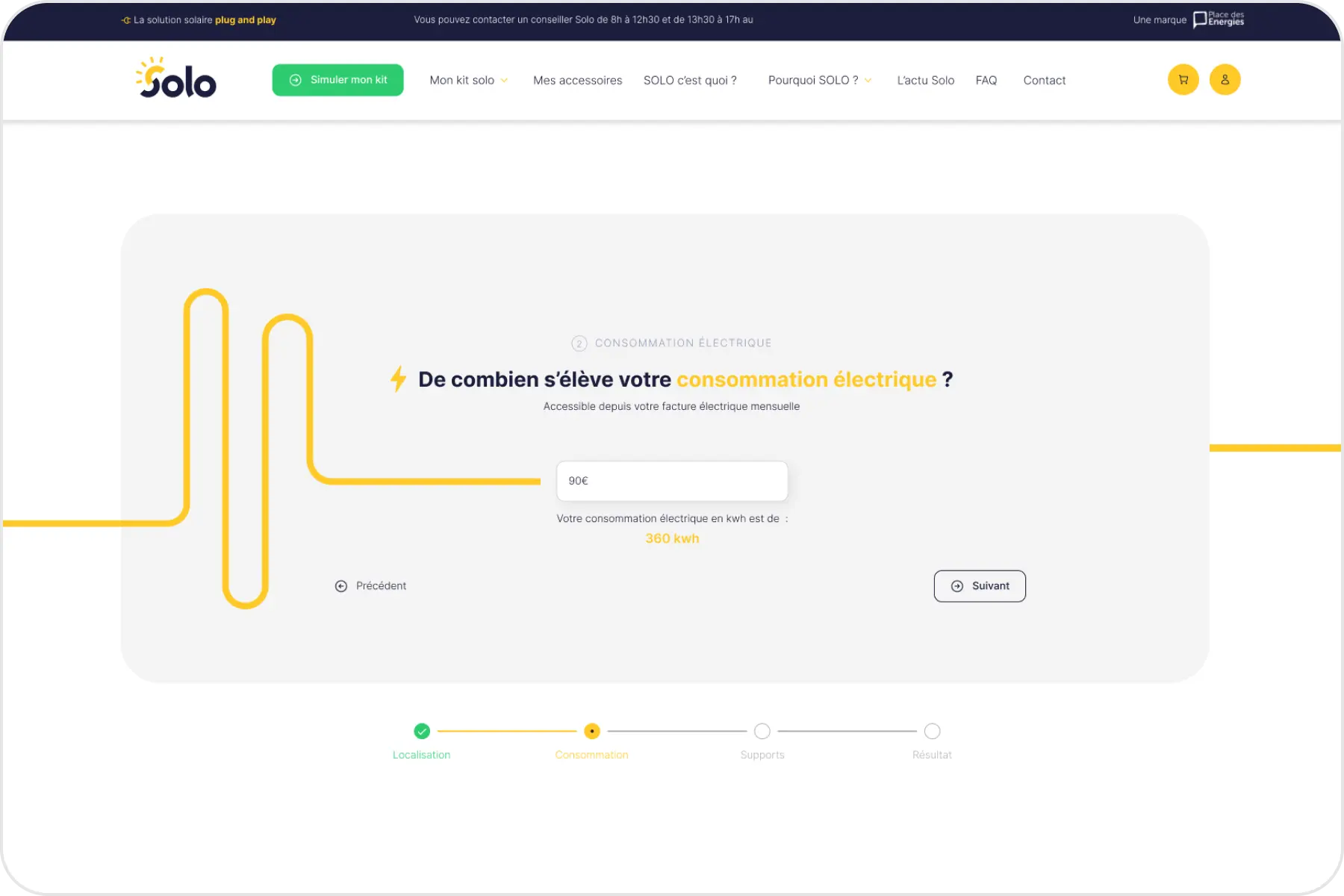
Task: Click the green Localisation checkmark step
Action: pos(422,731)
